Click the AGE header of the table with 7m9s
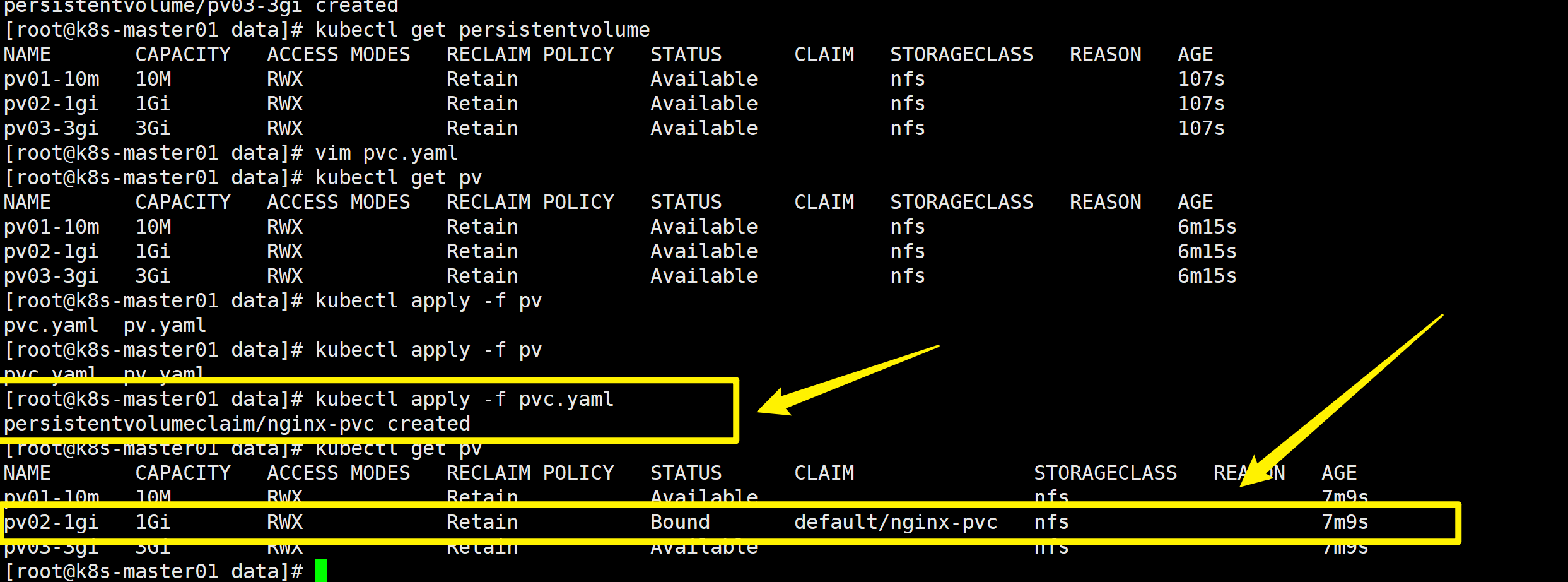 [x=1340, y=473]
